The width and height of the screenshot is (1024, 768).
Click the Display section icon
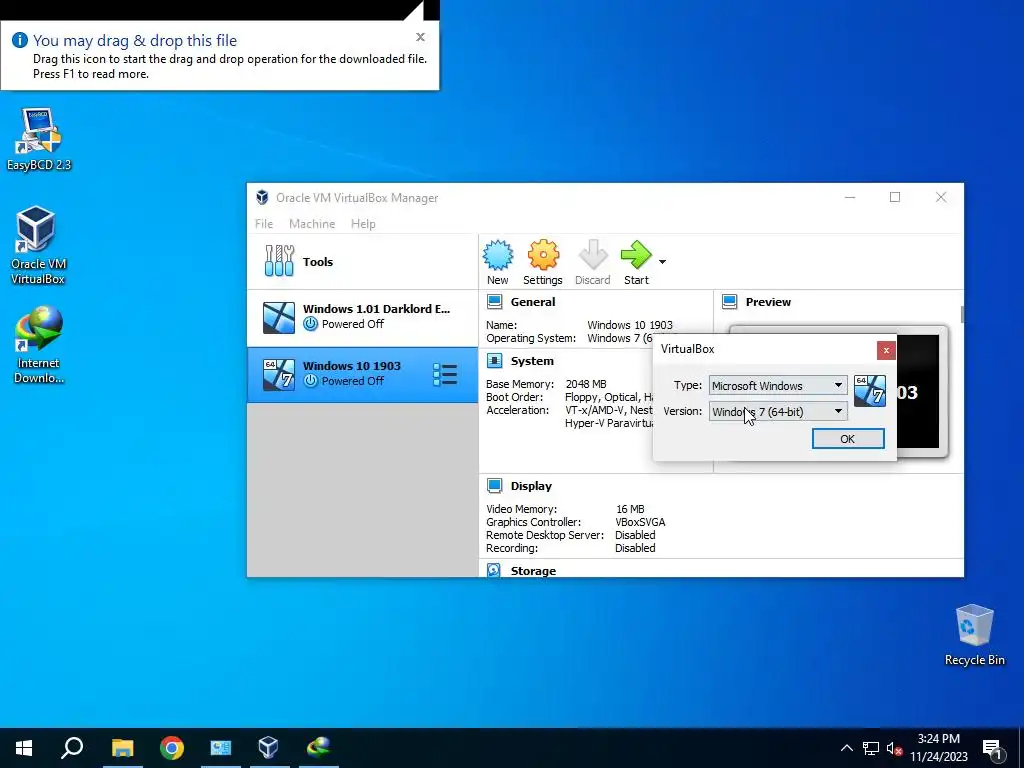[x=494, y=486]
